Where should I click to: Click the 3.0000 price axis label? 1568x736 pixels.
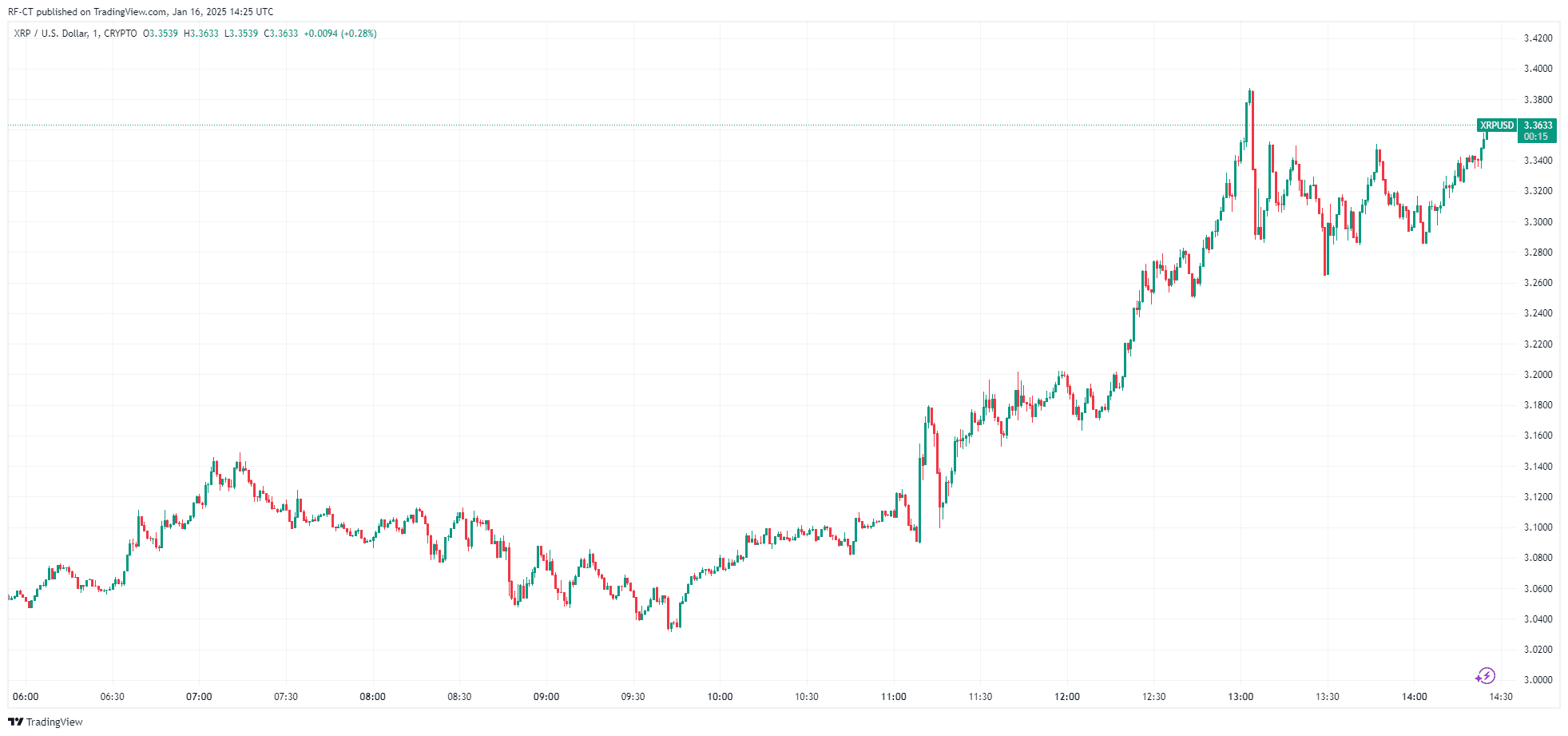[x=1538, y=680]
